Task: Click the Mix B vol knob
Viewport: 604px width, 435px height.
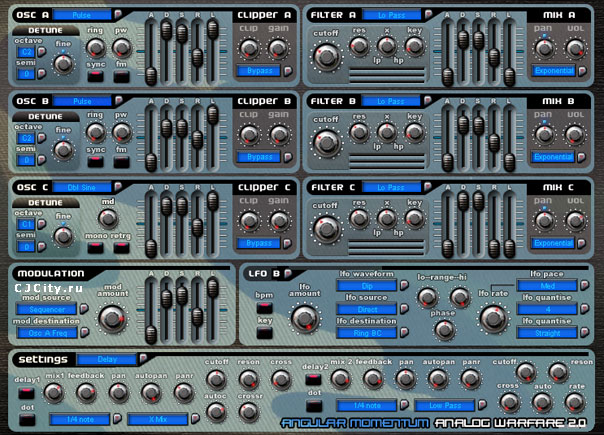Action: [575, 135]
